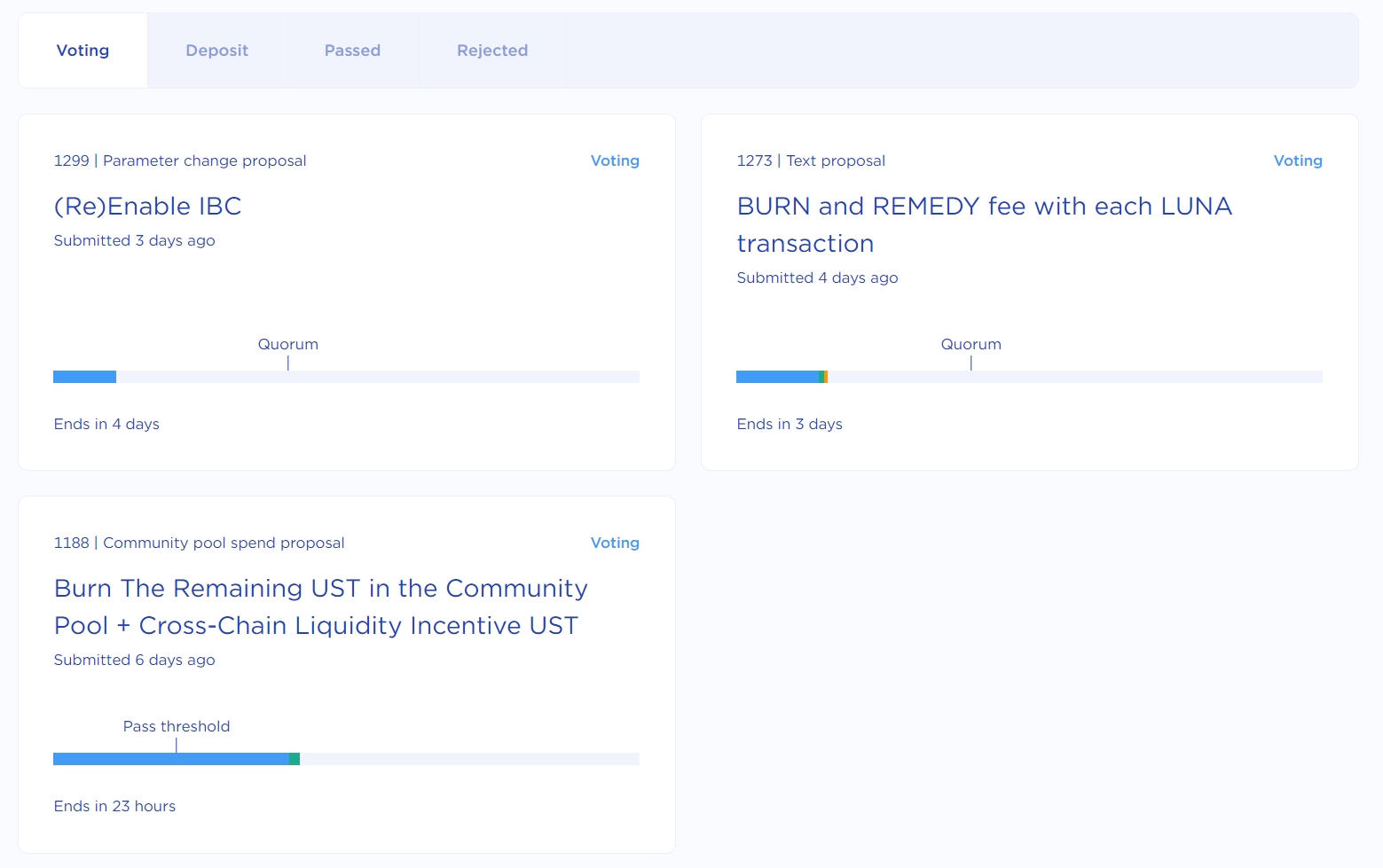1383x868 pixels.
Task: Click 'Submitted 3 days ago' text
Action: (135, 240)
